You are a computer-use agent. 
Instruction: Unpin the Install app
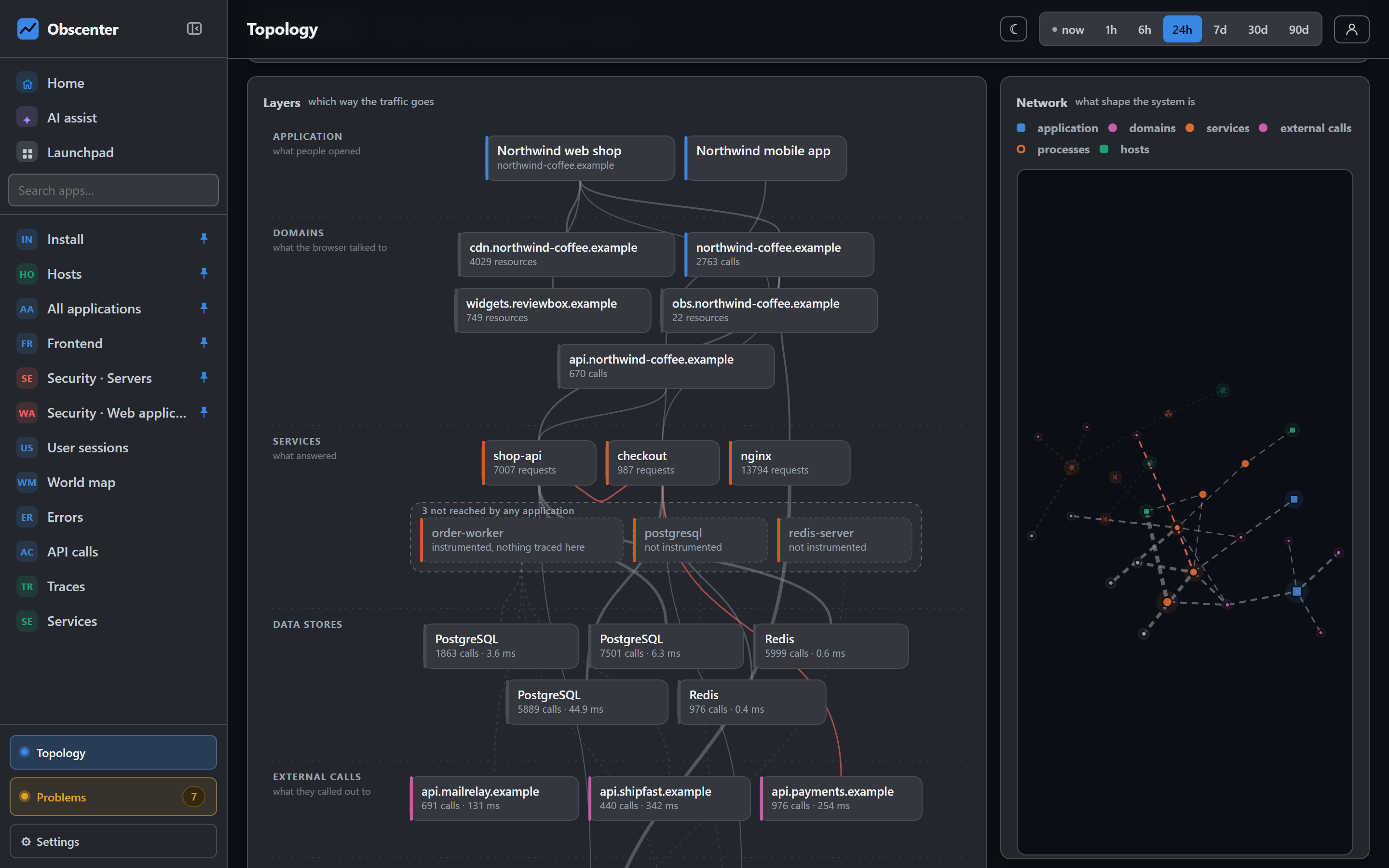tap(204, 239)
